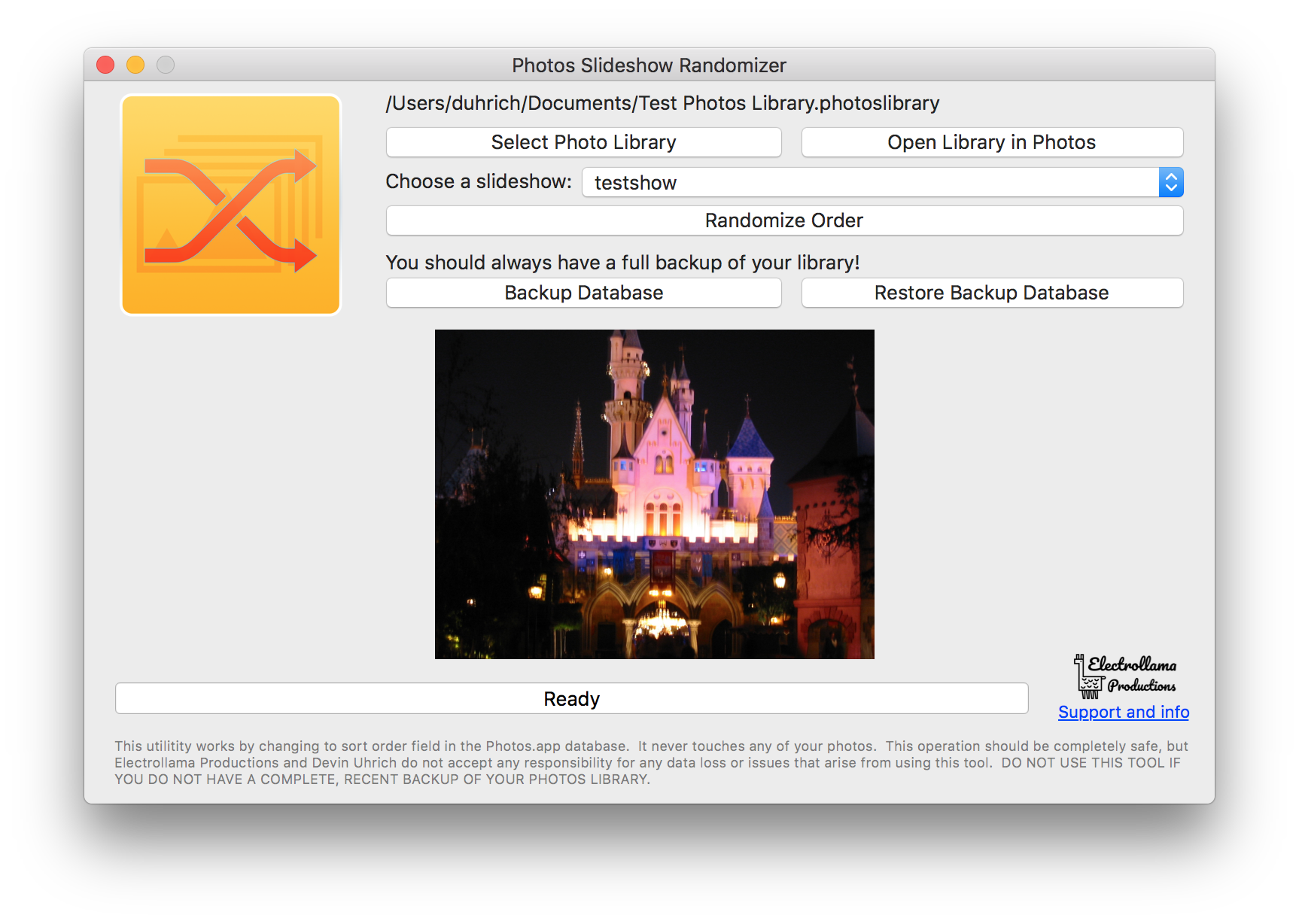The image size is (1299, 924).
Task: Close the window with red button
Action: pyautogui.click(x=105, y=65)
